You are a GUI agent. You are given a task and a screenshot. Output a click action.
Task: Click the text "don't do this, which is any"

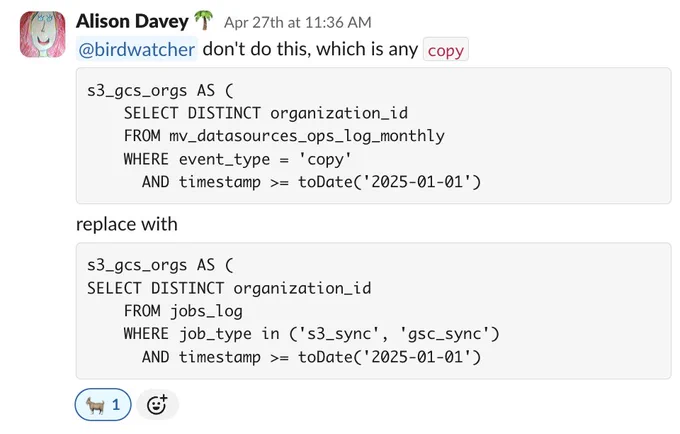point(310,49)
